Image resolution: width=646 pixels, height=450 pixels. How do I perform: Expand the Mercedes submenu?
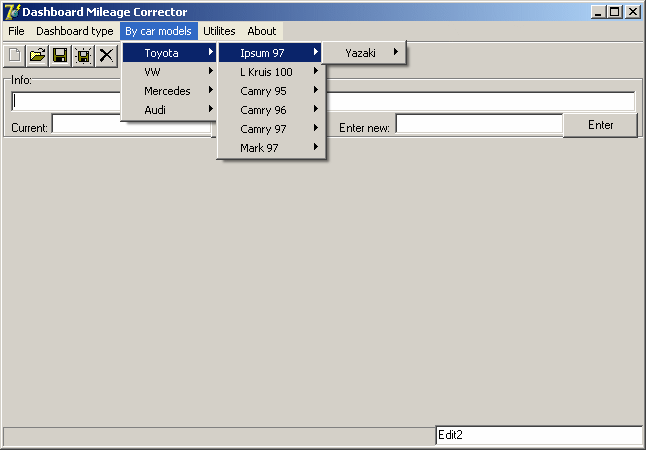point(169,91)
